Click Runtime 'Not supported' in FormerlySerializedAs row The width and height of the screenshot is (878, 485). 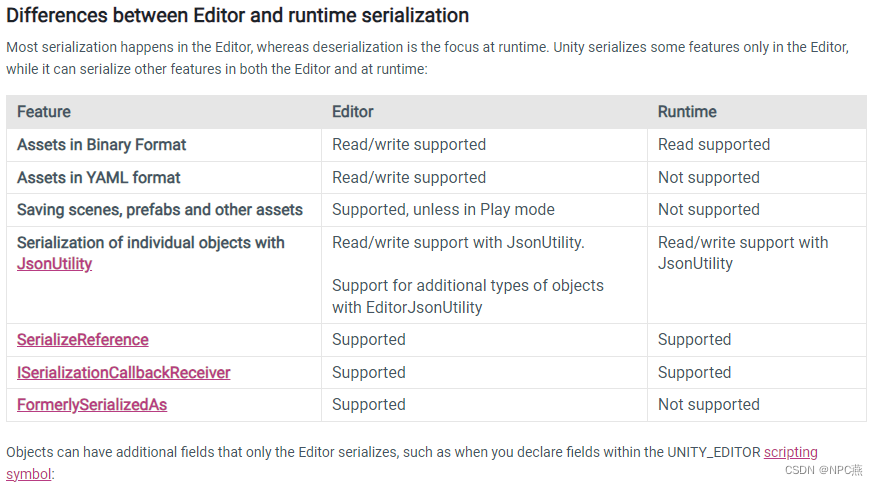click(x=709, y=405)
